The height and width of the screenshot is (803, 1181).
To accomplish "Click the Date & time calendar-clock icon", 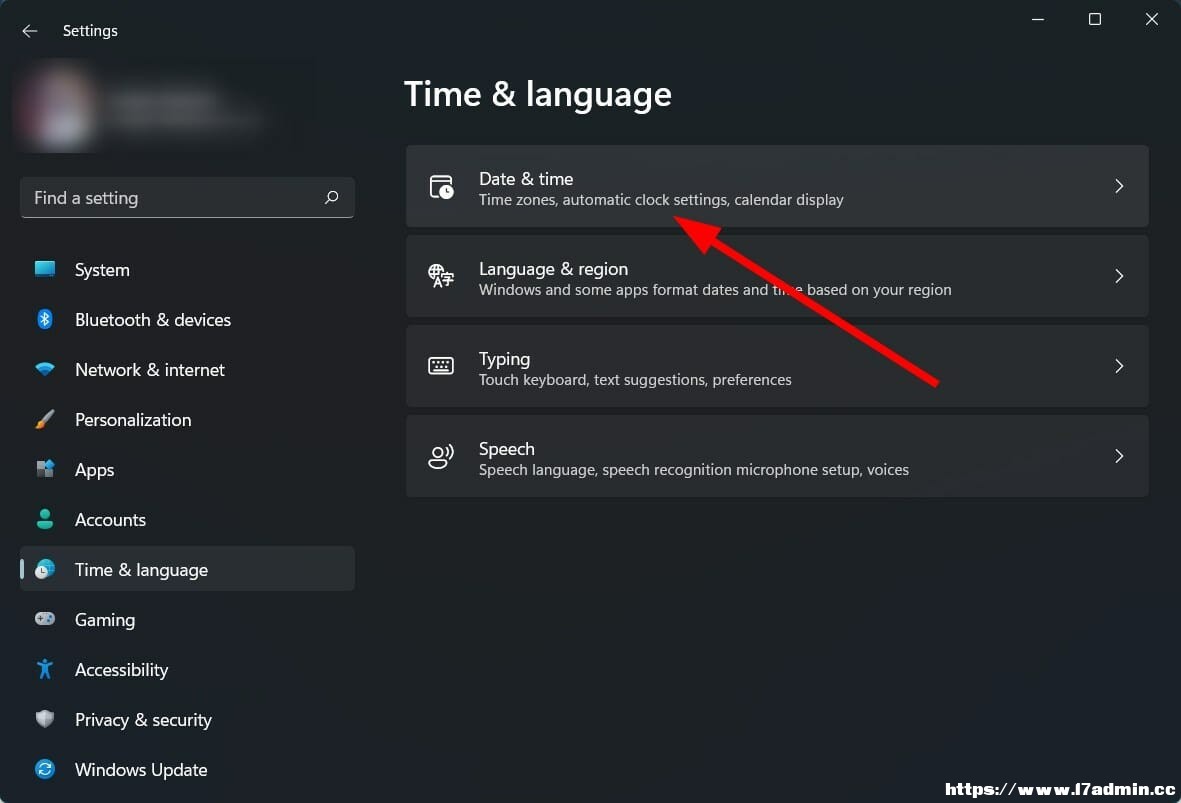I will [441, 187].
